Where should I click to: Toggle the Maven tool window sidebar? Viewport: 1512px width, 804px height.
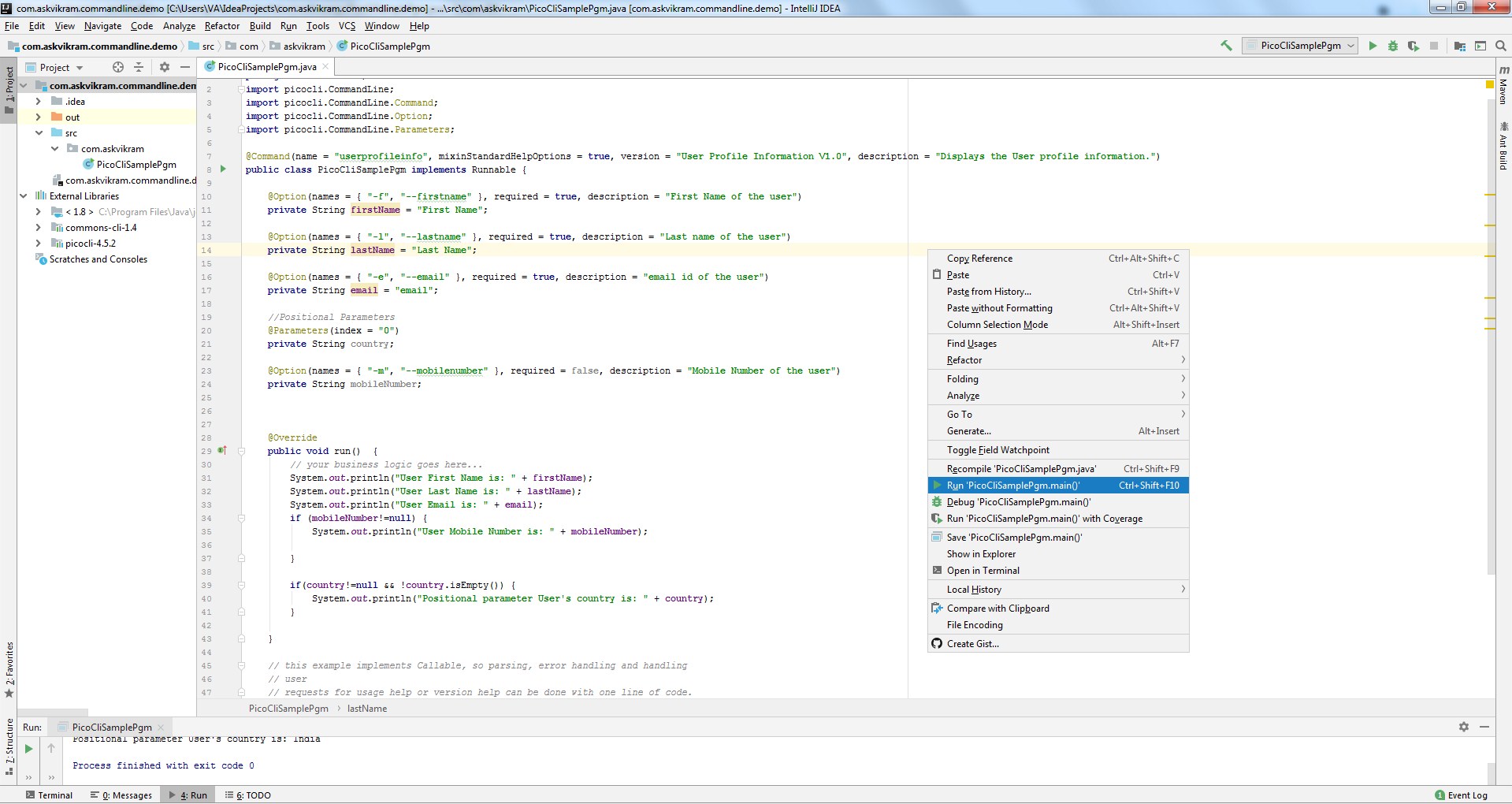[x=1503, y=93]
